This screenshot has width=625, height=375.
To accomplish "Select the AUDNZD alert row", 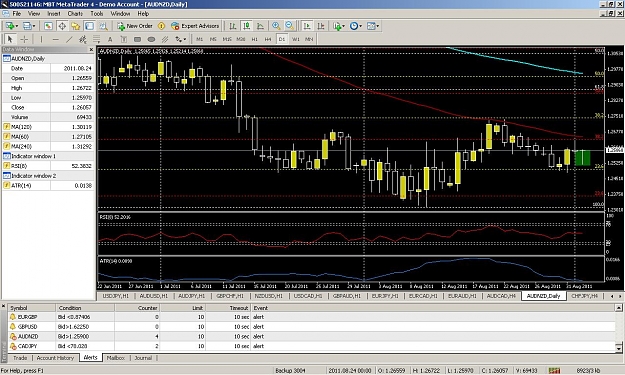I will coord(312,336).
